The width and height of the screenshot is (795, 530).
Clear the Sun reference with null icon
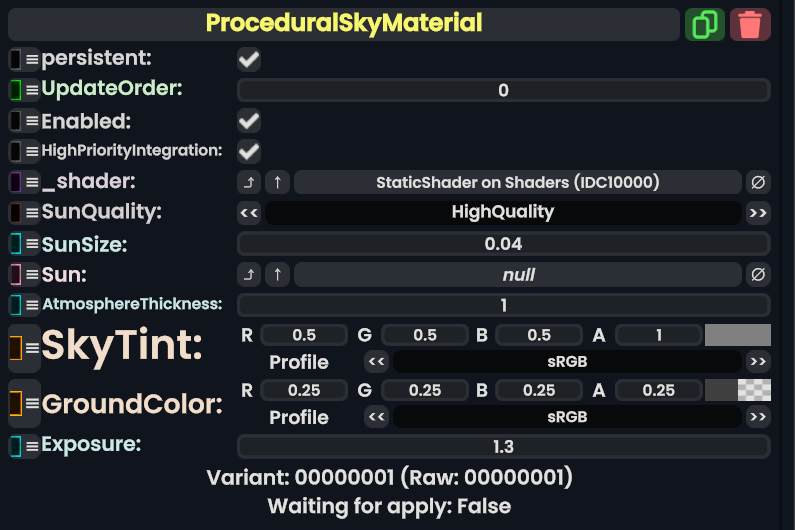coord(759,274)
